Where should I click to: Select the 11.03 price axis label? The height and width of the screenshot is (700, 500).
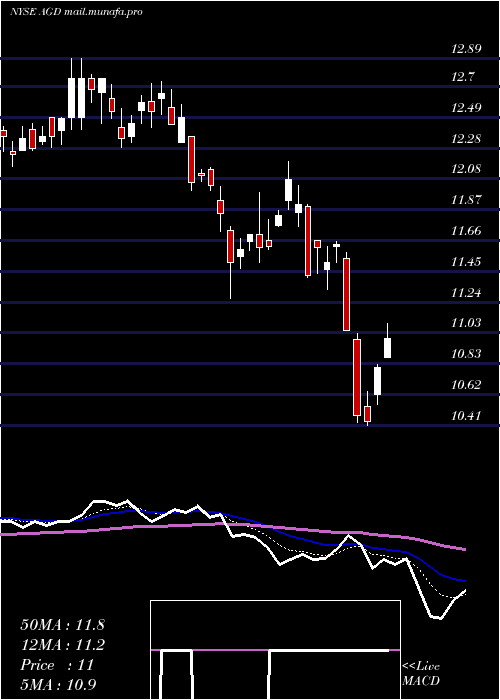tap(466, 323)
